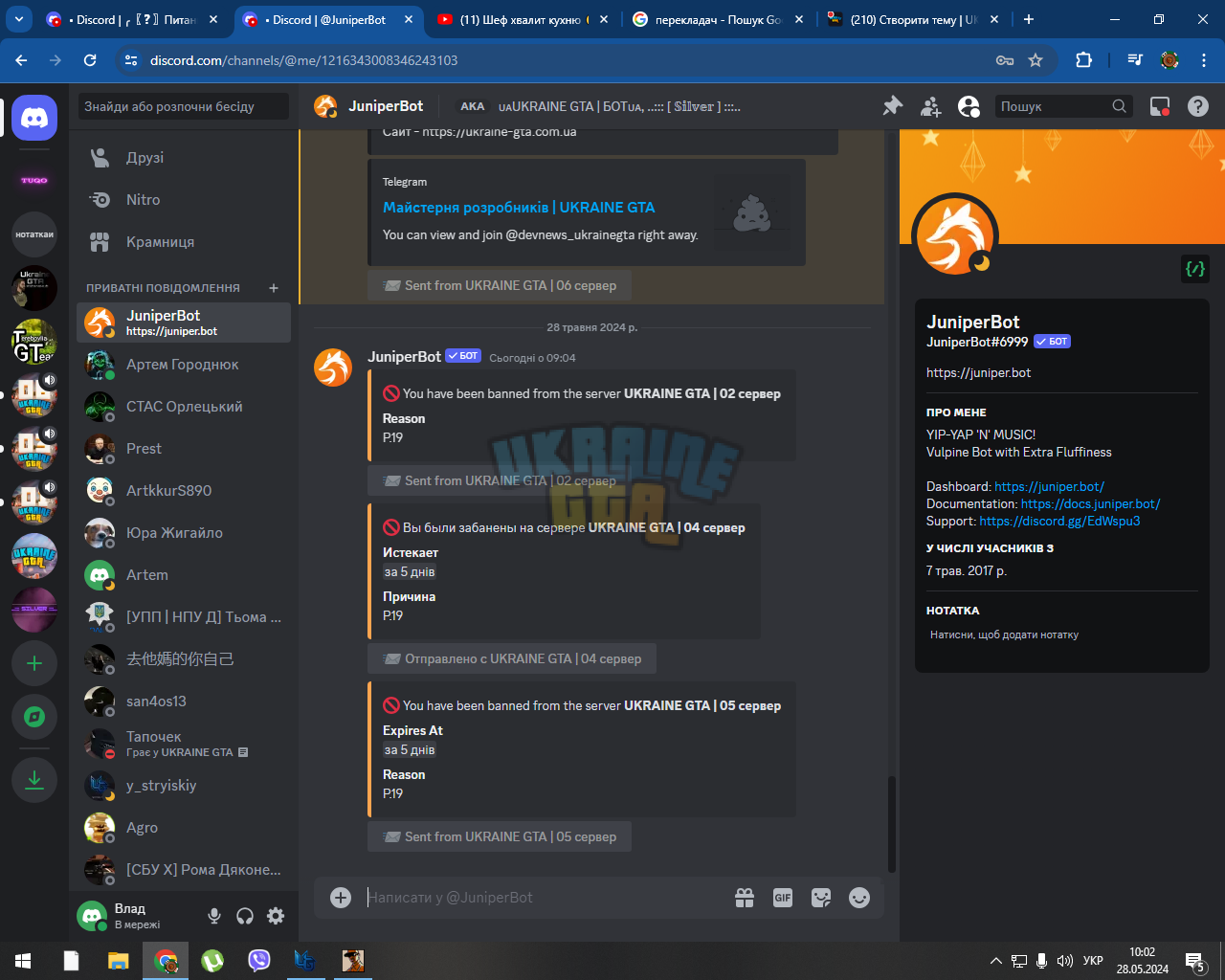1225x980 pixels.
Task: Open Discord help question mark icon
Action: click(x=1198, y=106)
